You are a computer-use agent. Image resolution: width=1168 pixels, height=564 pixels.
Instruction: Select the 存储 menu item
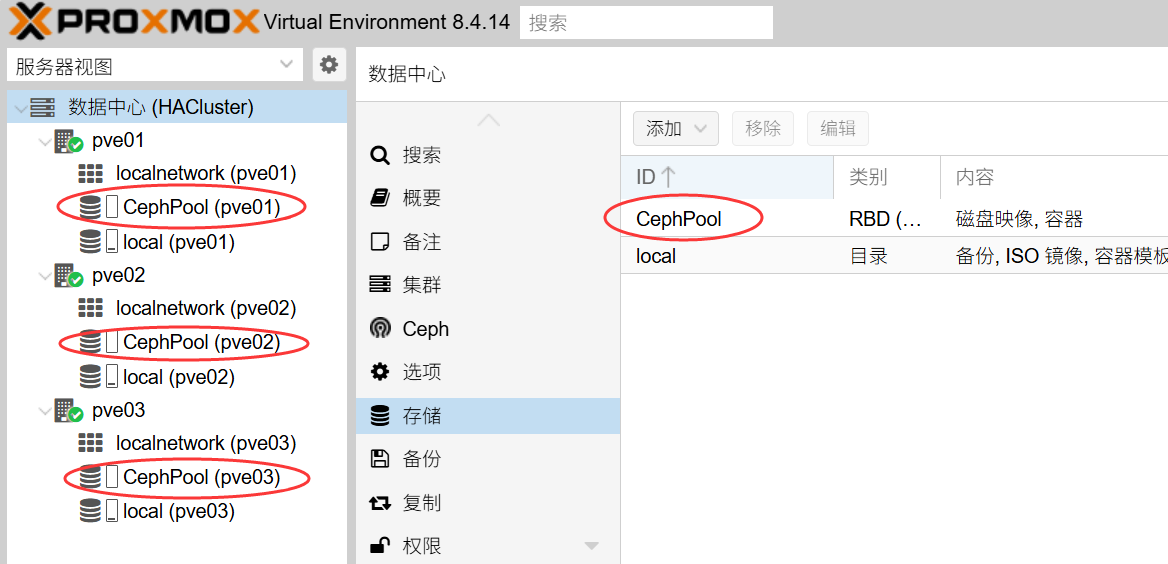[488, 416]
